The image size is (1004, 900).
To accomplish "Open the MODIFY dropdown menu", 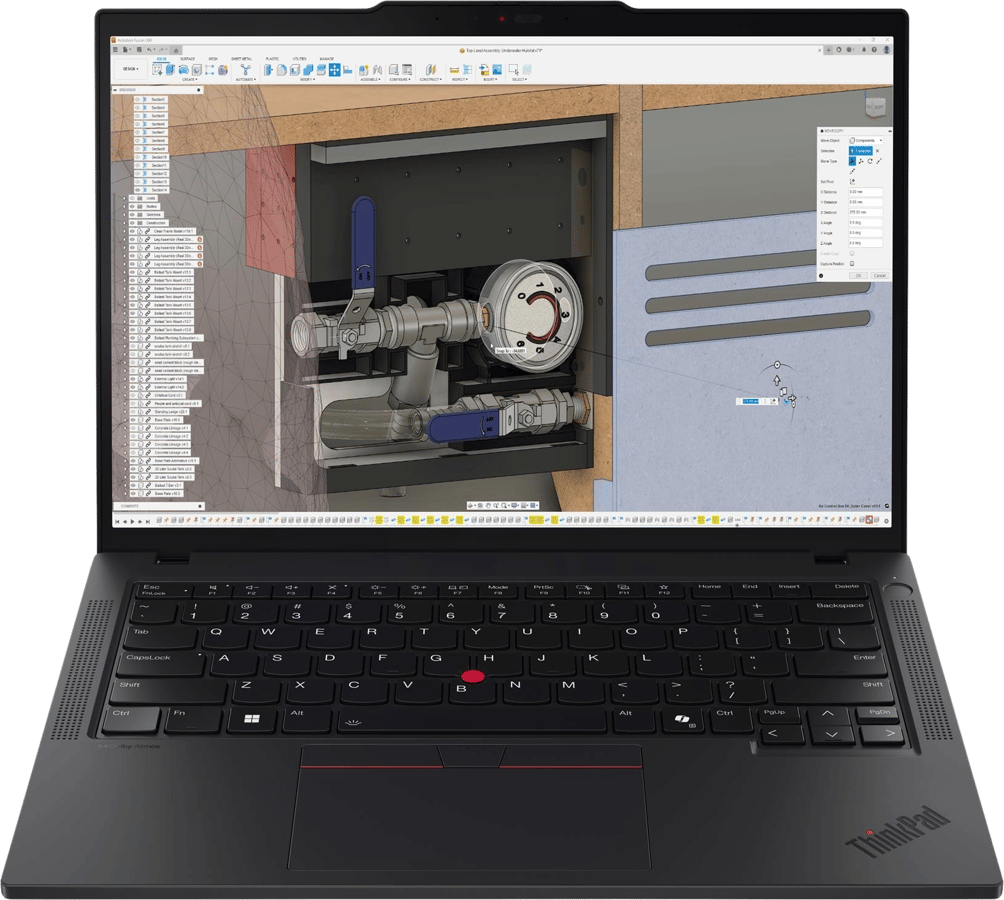I will [x=307, y=79].
